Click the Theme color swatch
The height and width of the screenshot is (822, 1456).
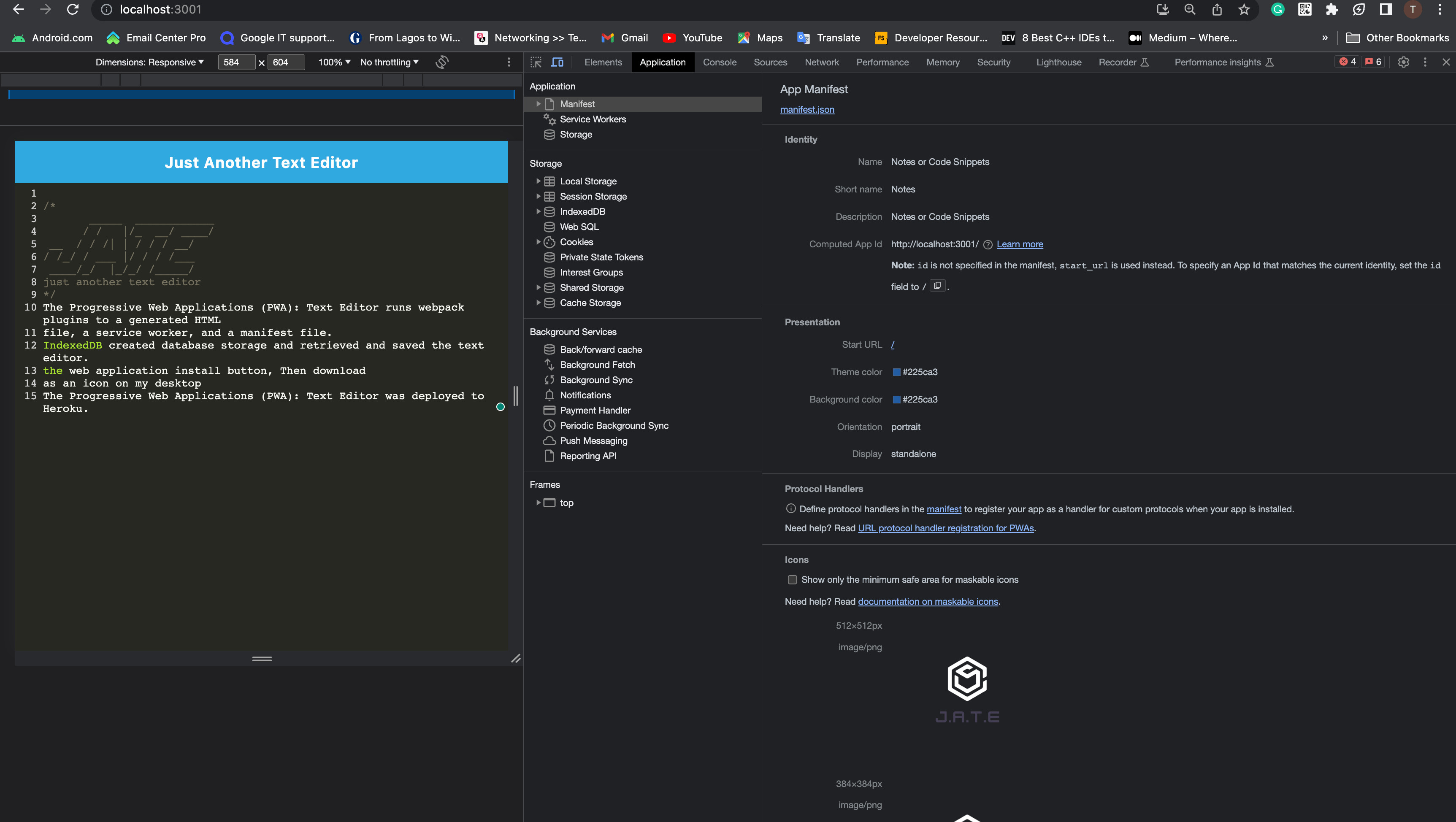[x=896, y=372]
